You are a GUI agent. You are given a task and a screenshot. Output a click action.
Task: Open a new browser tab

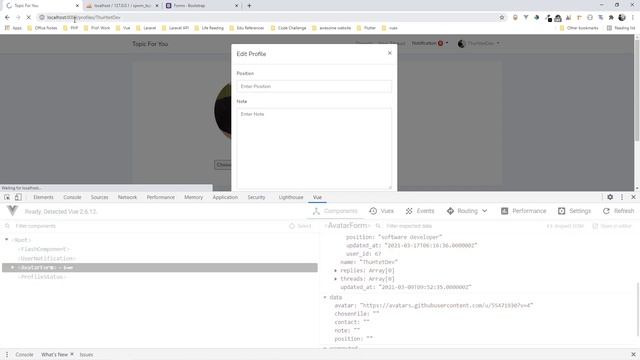pyautogui.click(x=249, y=6)
